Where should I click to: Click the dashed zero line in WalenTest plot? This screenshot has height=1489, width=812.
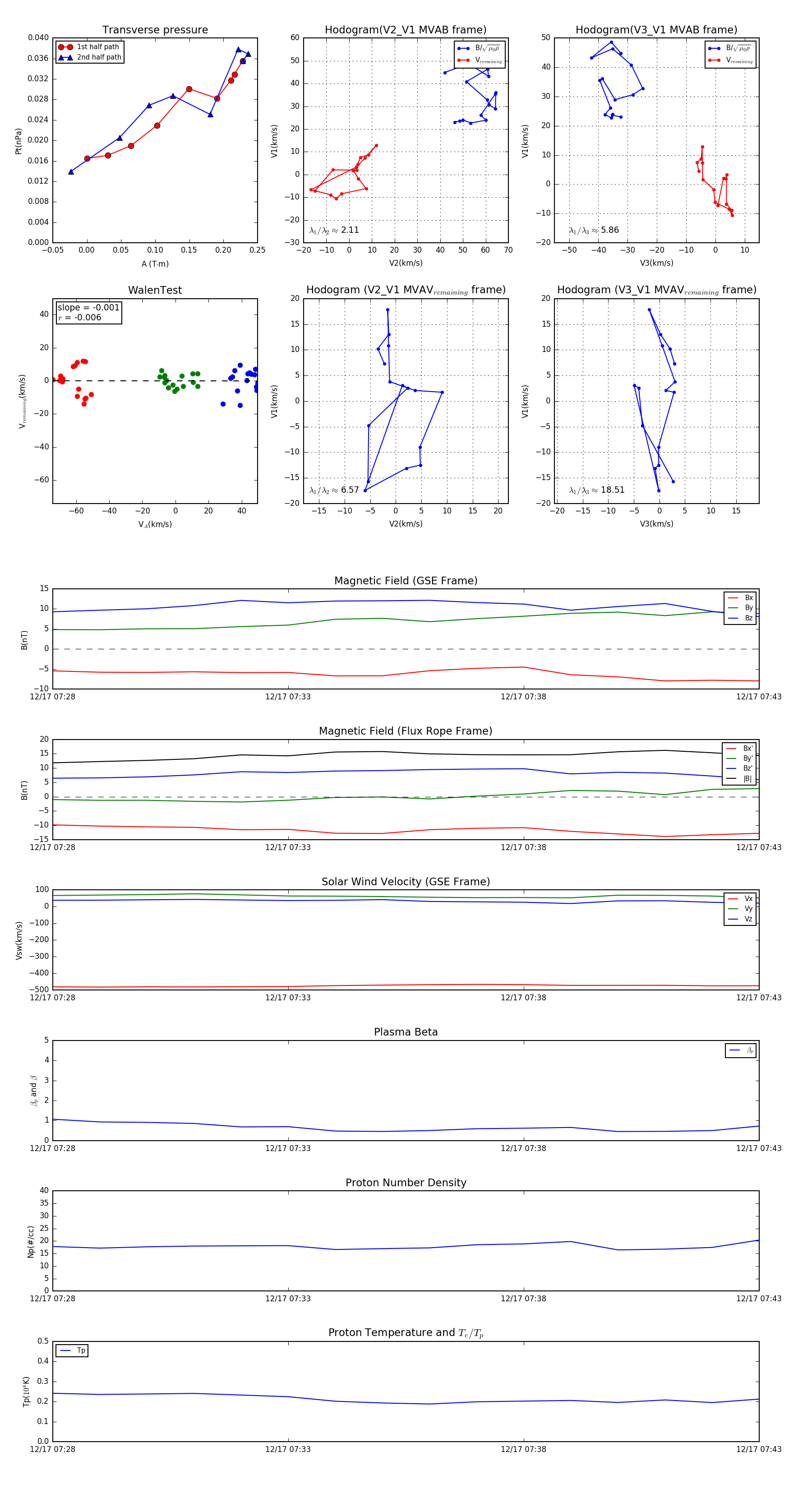coord(155,381)
